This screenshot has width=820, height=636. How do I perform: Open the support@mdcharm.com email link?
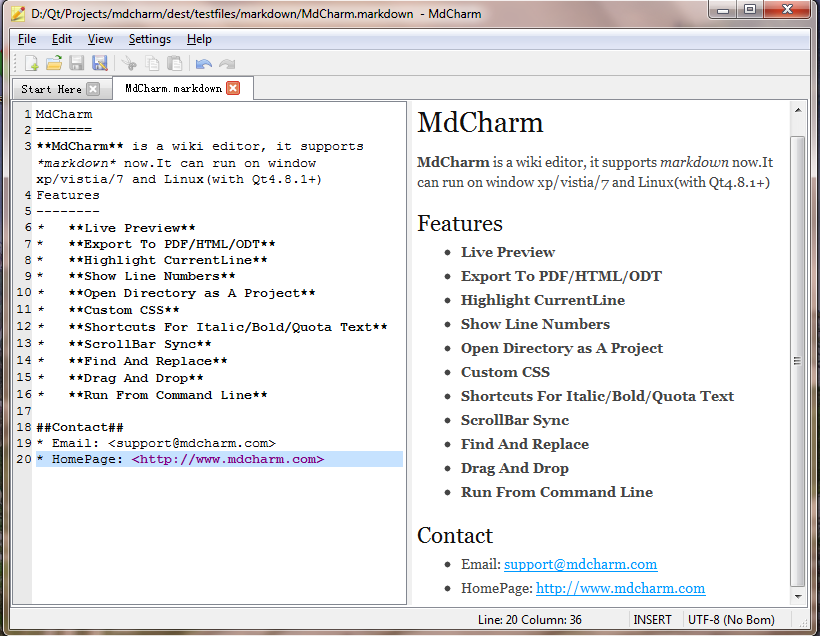(580, 564)
